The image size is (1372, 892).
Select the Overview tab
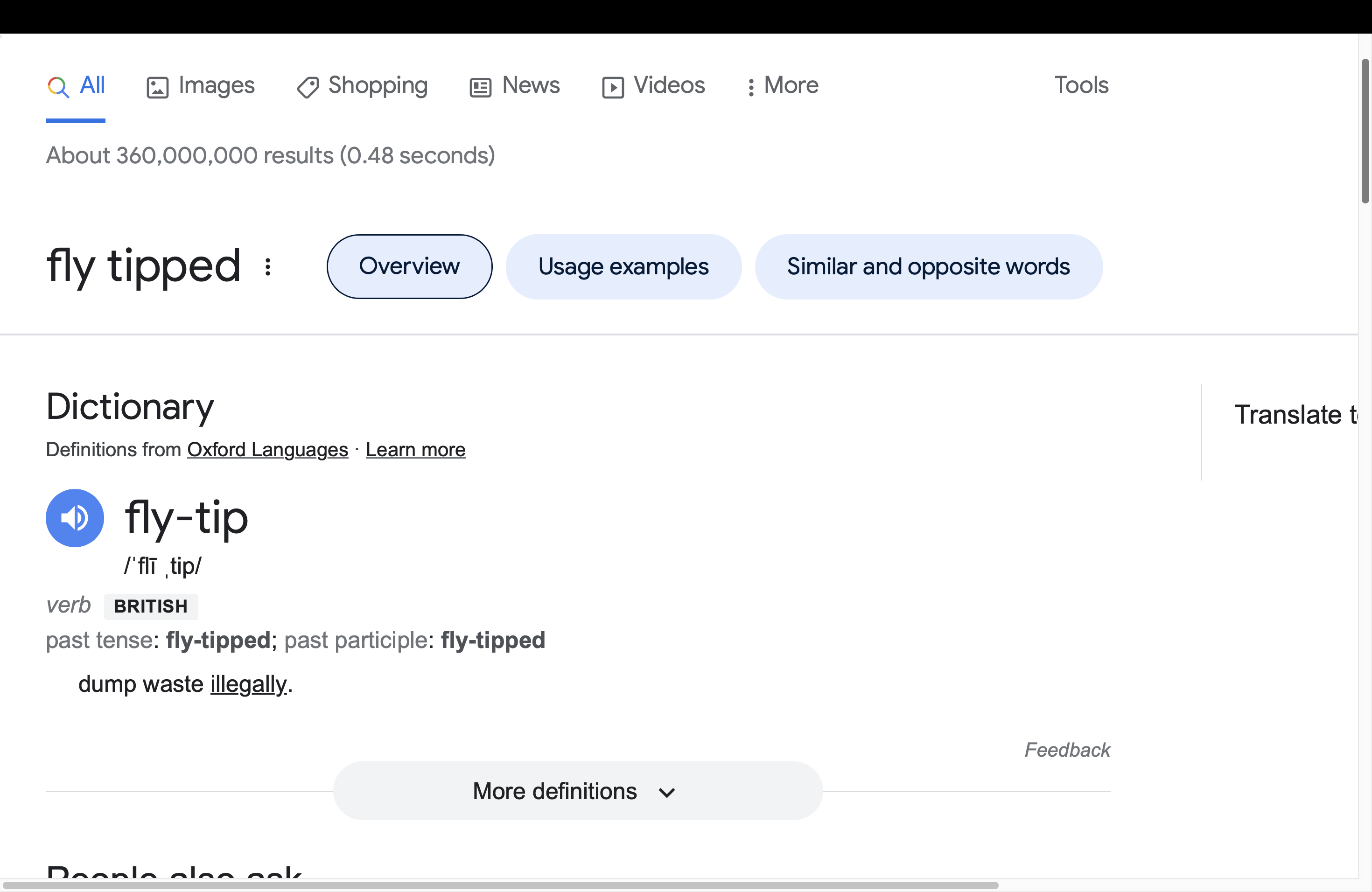(x=409, y=266)
